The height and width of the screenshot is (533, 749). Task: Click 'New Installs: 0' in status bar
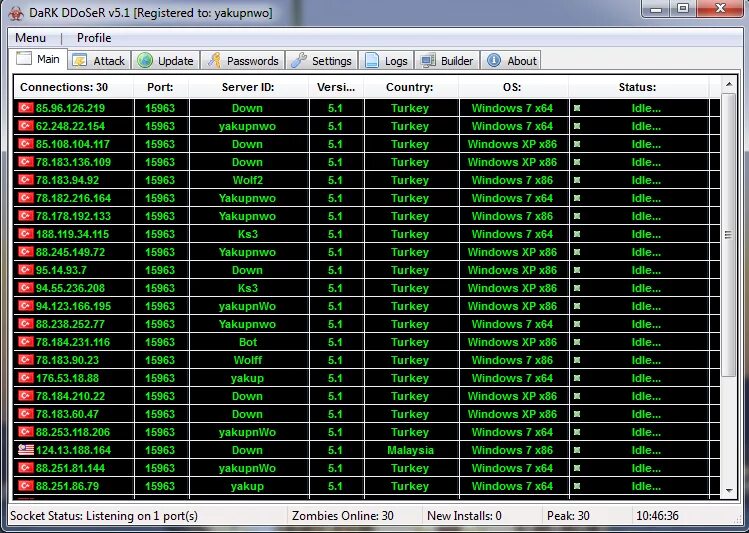pyautogui.click(x=464, y=516)
